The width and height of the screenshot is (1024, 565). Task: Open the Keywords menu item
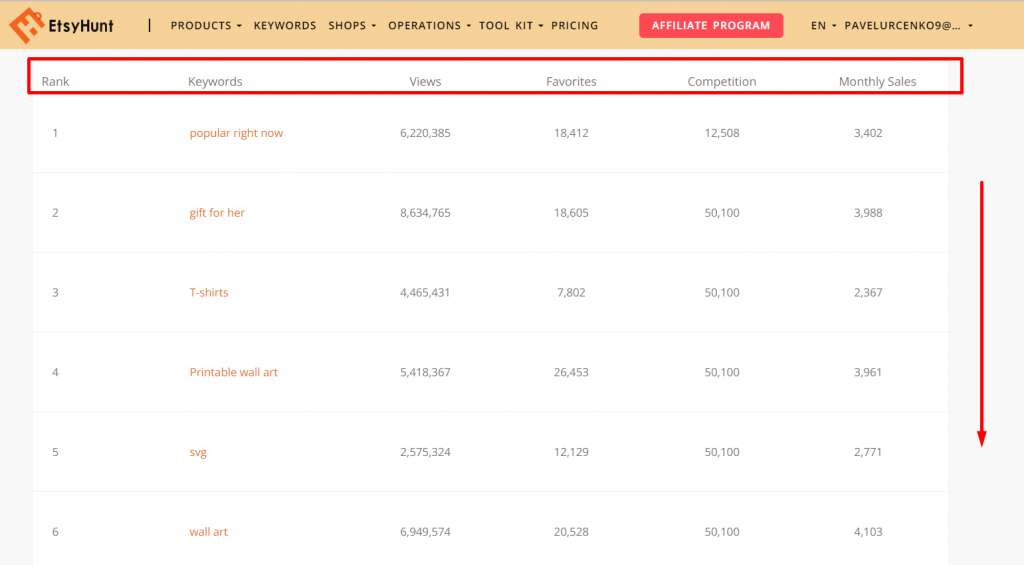(285, 26)
